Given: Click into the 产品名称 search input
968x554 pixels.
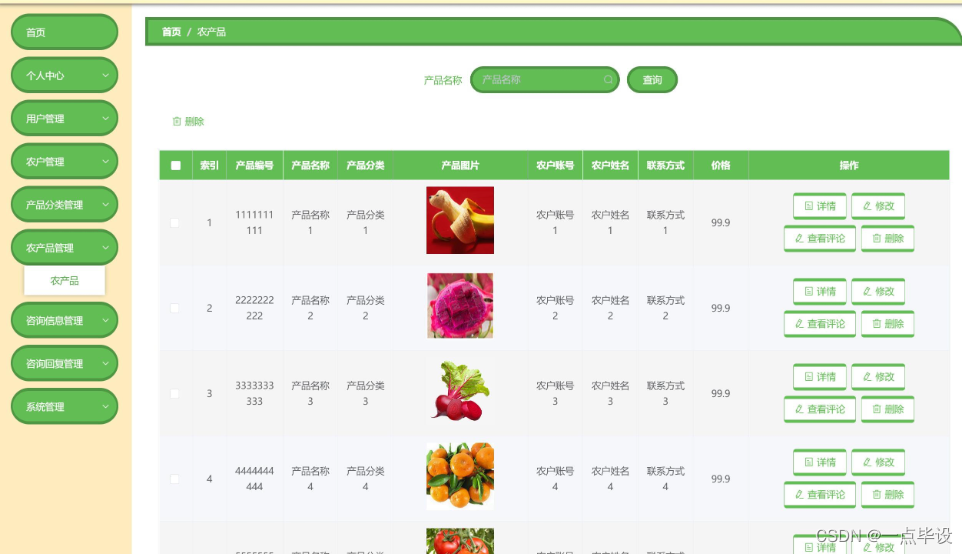Looking at the screenshot, I should [544, 80].
